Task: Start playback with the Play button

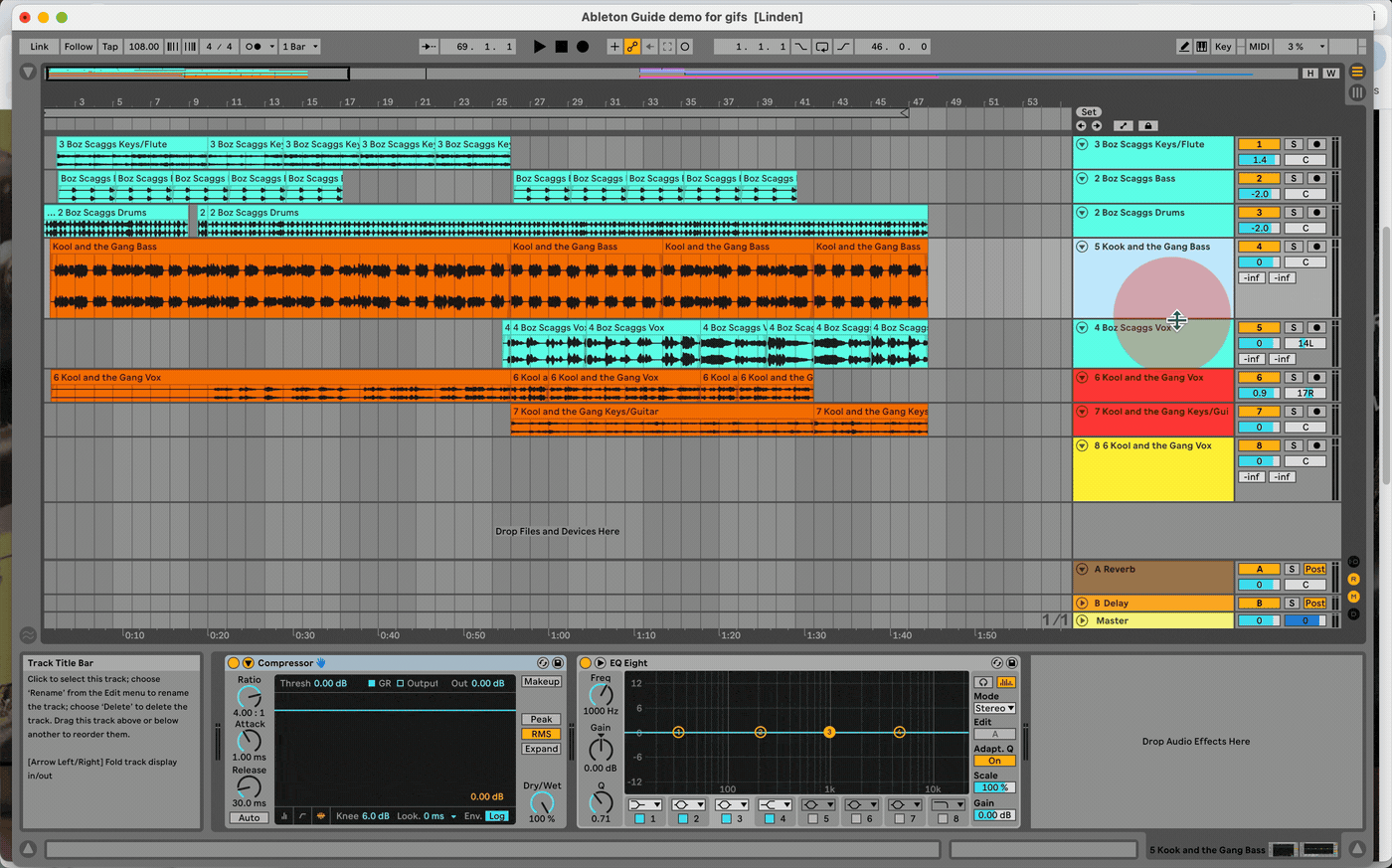Action: (539, 47)
